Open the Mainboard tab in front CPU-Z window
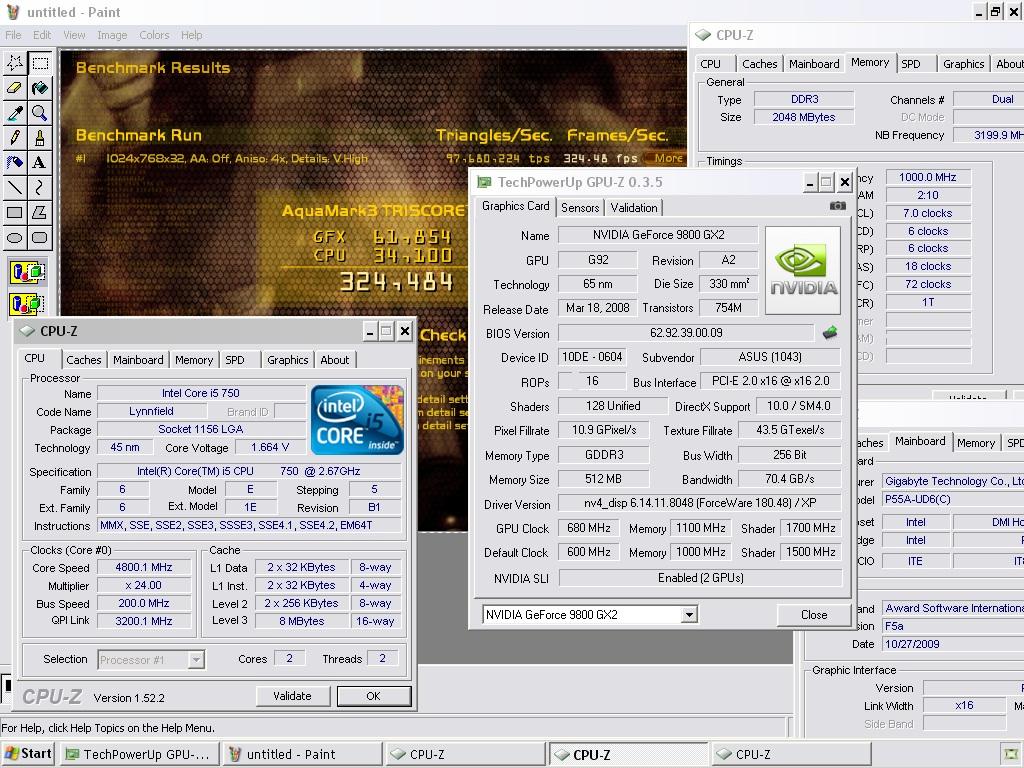The image size is (1024, 768). [138, 360]
